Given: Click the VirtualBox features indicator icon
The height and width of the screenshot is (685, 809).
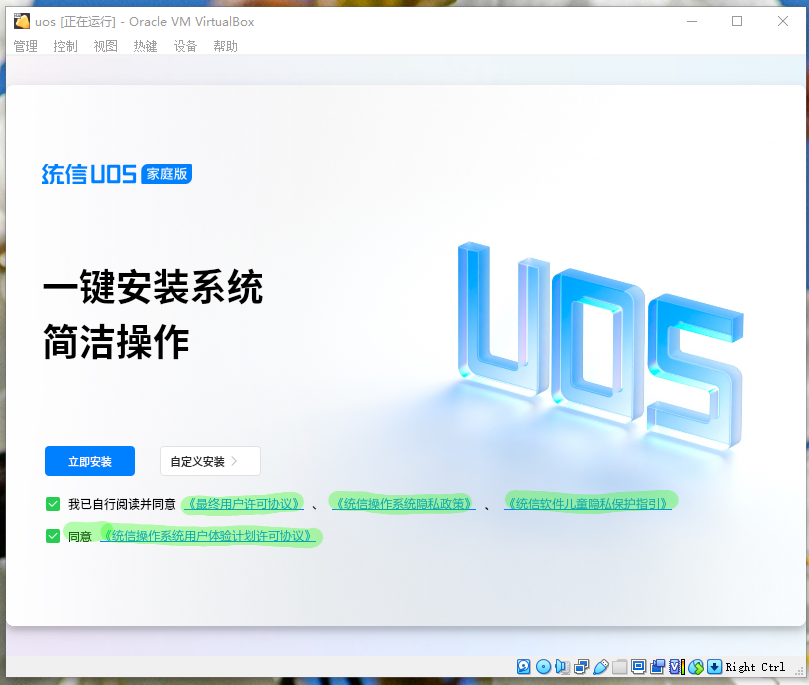Looking at the screenshot, I should coord(676,666).
